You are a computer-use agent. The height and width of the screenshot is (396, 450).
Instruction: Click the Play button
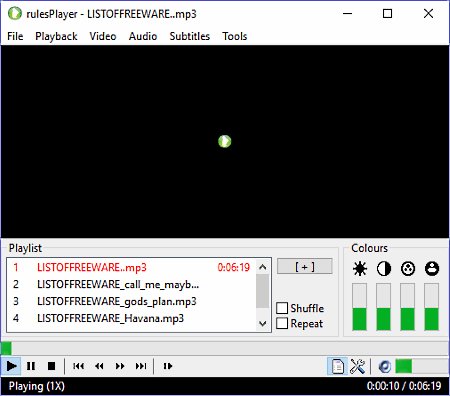click(x=11, y=366)
